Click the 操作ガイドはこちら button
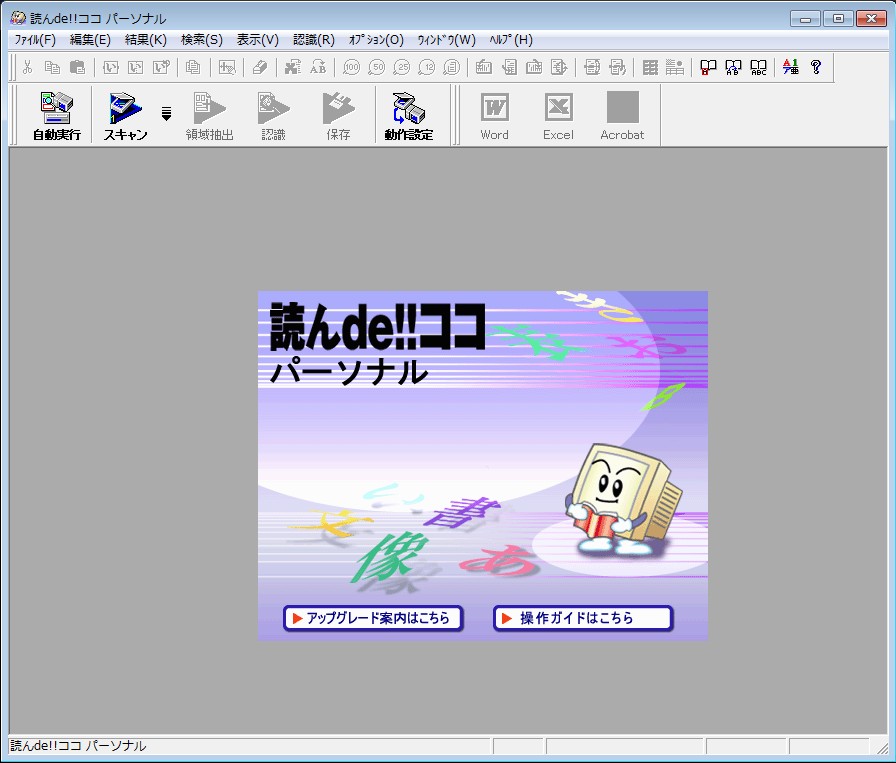This screenshot has height=763, width=896. pyautogui.click(x=582, y=618)
